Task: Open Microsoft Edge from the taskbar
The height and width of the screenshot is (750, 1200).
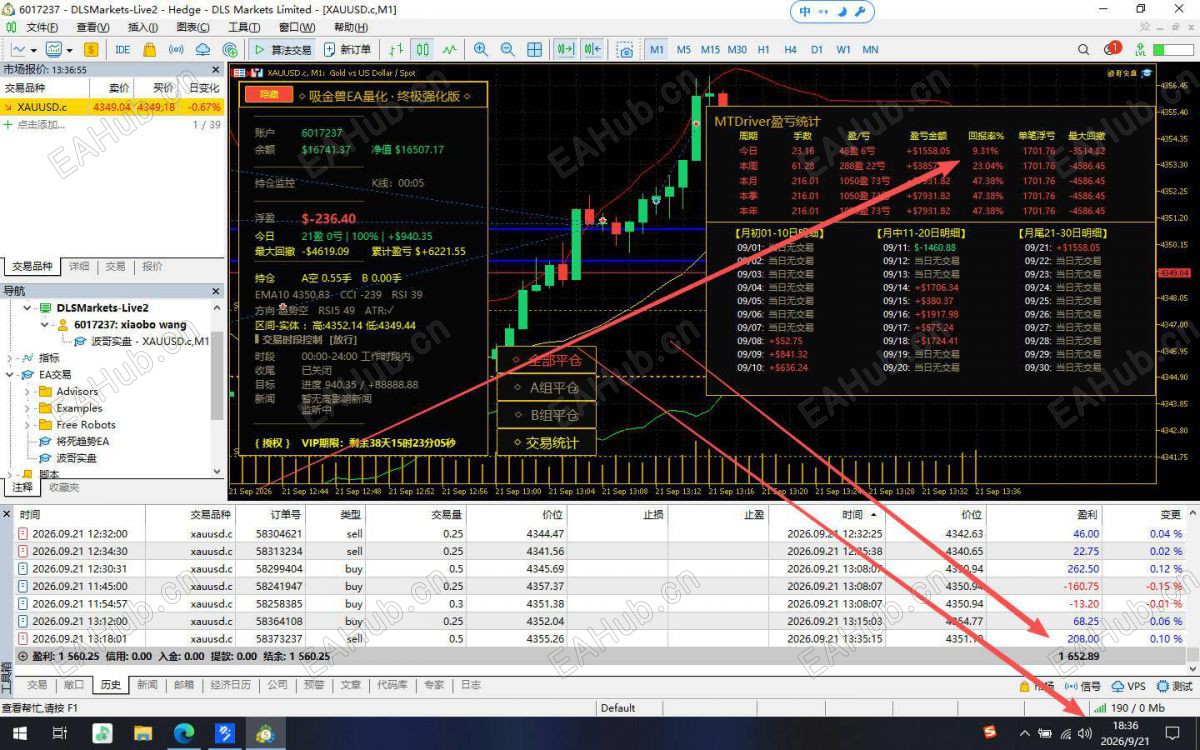Action: click(183, 733)
